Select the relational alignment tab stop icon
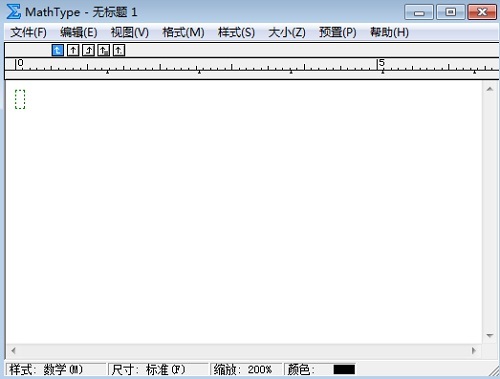Image resolution: width=500 pixels, height=379 pixels. [104, 50]
